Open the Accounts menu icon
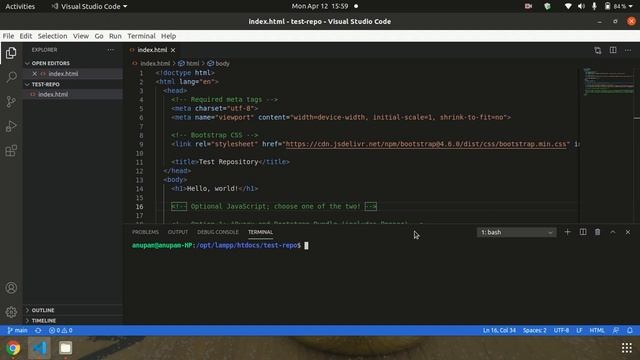This screenshot has height=360, width=640. (x=11, y=288)
